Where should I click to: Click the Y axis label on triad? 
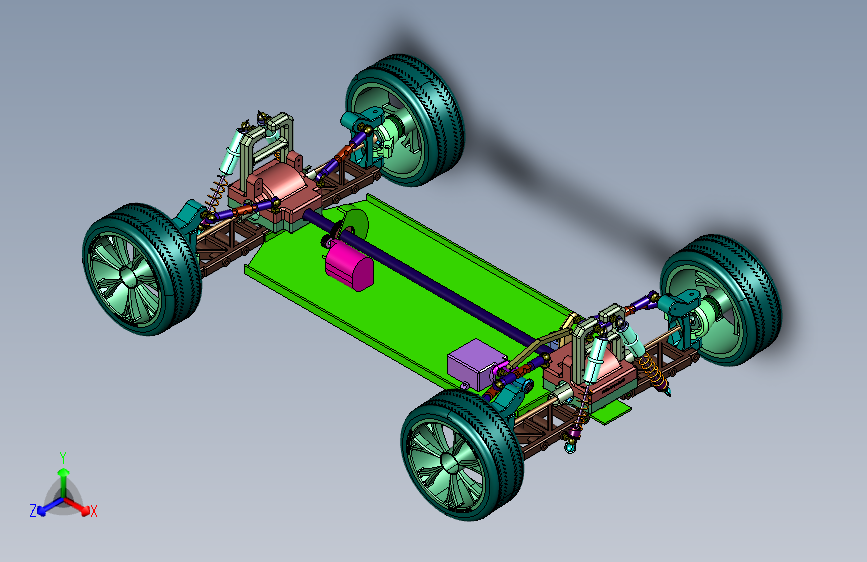click(63, 458)
